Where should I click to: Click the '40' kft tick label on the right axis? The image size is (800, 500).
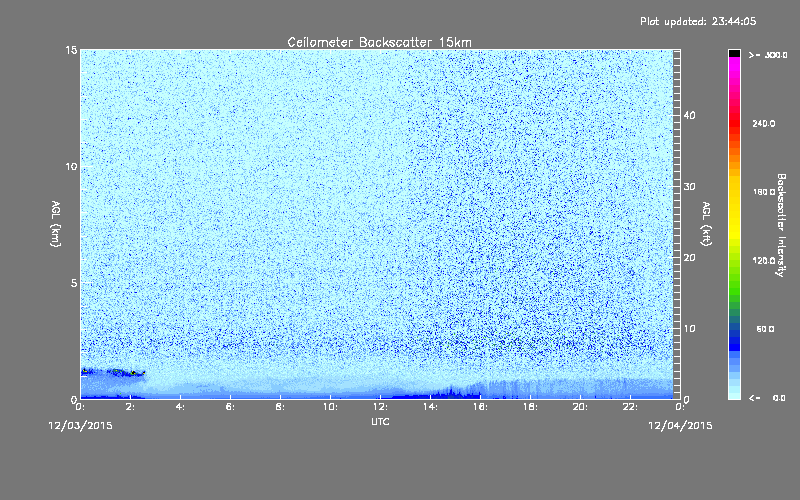[x=689, y=115]
